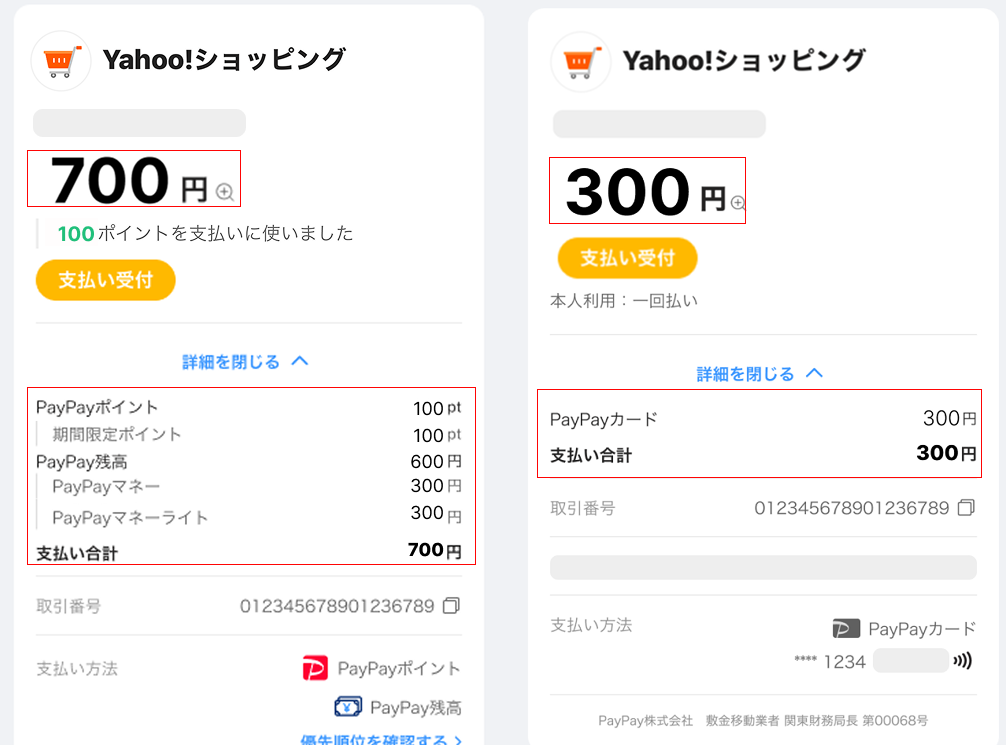Viewport: 1006px width, 745px height.
Task: Open the 優先順位を確認する link
Action: click(x=373, y=741)
